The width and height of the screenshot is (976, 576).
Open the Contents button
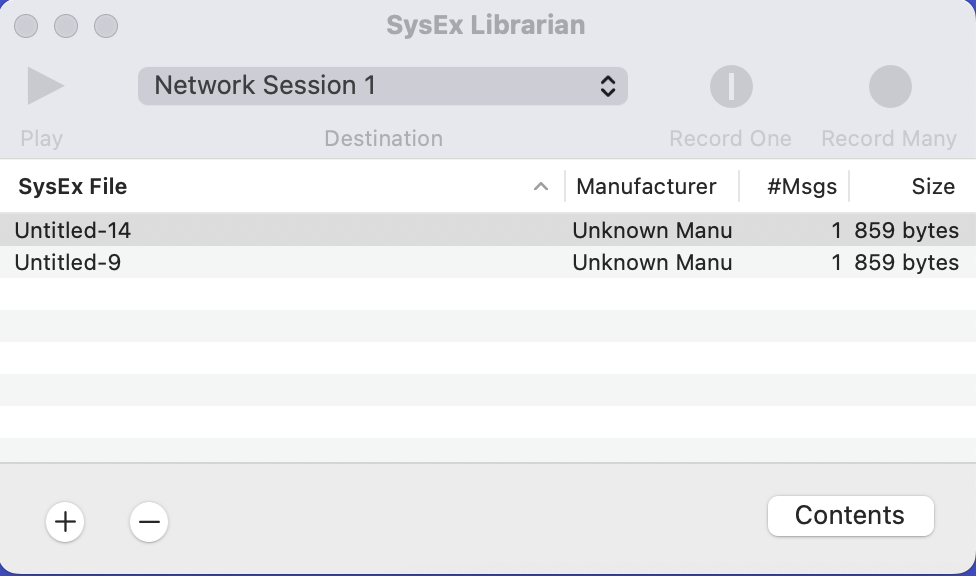tap(850, 516)
